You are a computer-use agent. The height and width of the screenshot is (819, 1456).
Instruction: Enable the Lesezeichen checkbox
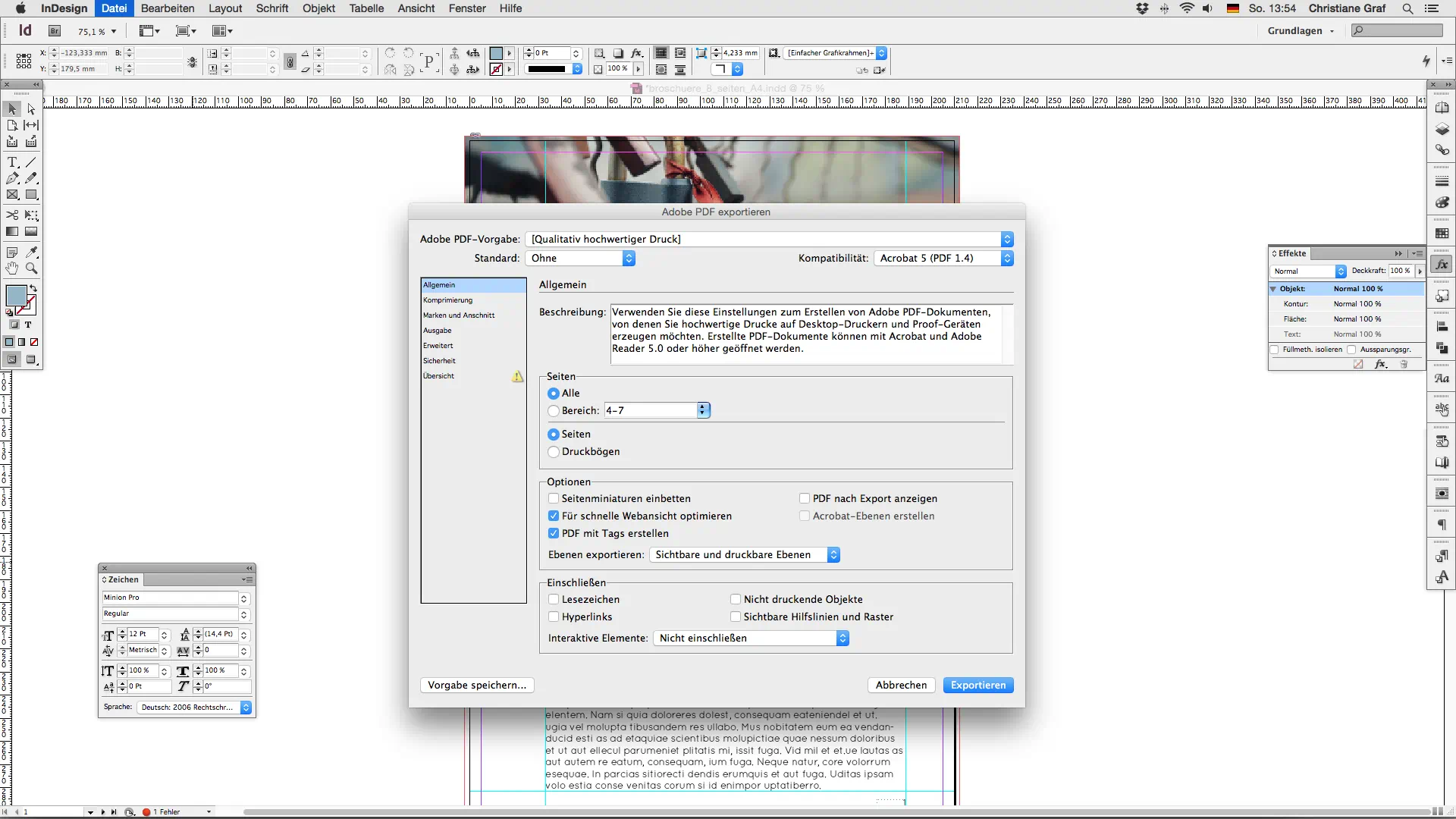pos(554,599)
